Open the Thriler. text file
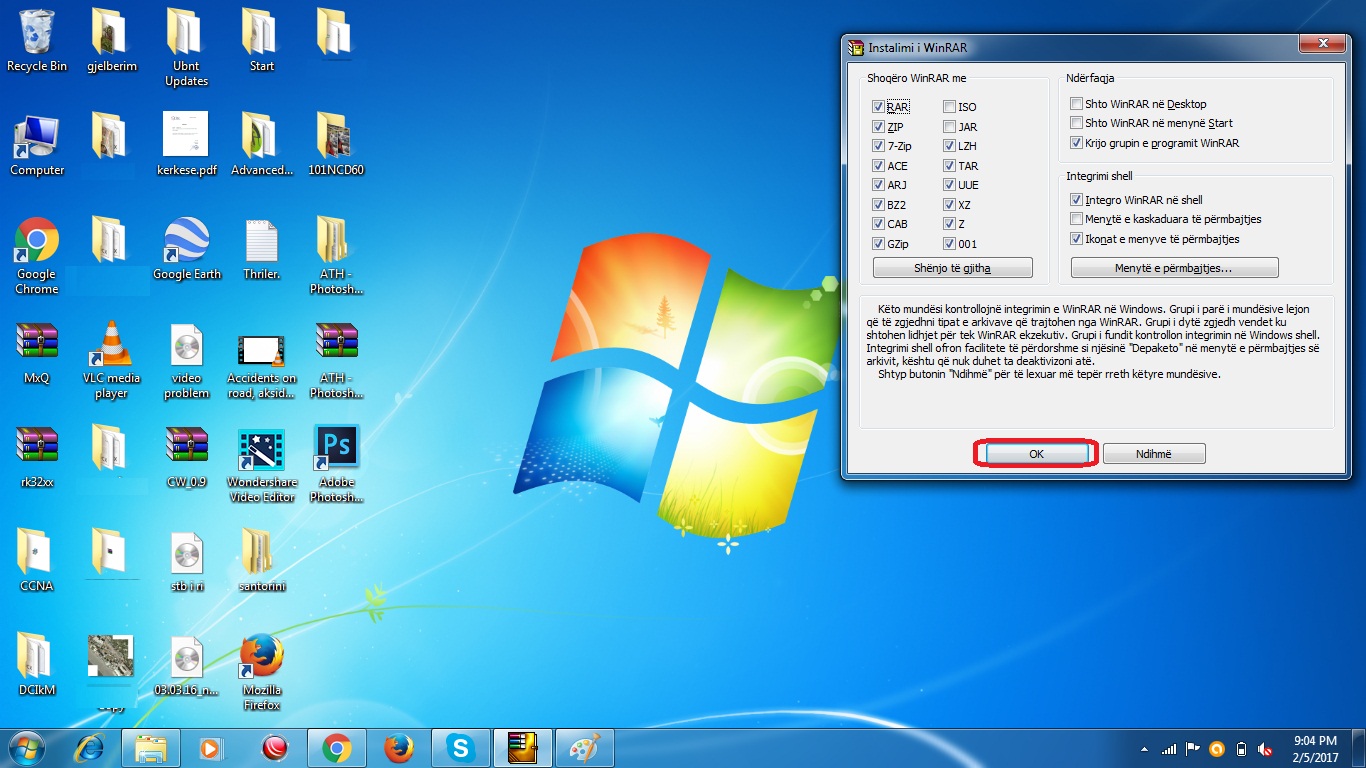 tap(261, 249)
